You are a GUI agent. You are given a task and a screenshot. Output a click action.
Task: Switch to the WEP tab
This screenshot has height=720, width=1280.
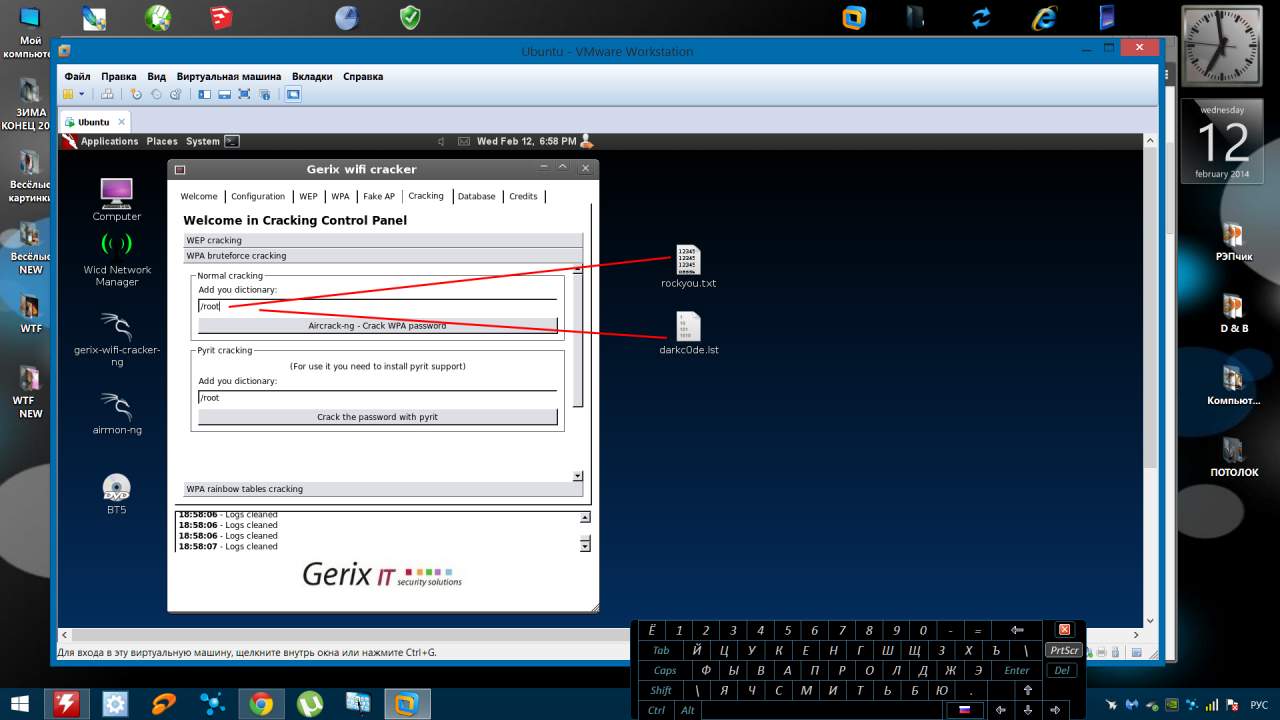308,196
